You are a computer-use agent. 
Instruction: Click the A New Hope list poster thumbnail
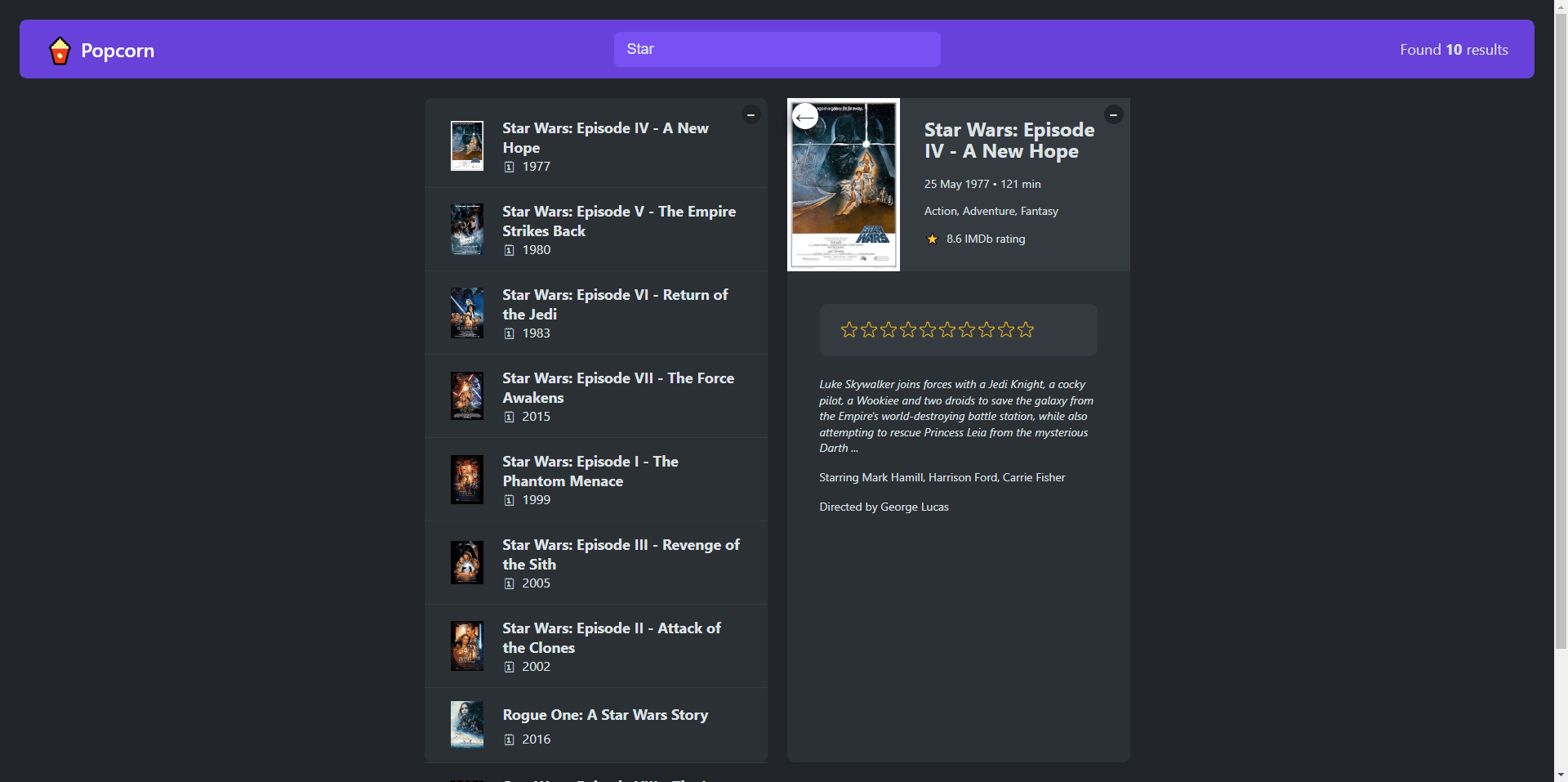(467, 146)
